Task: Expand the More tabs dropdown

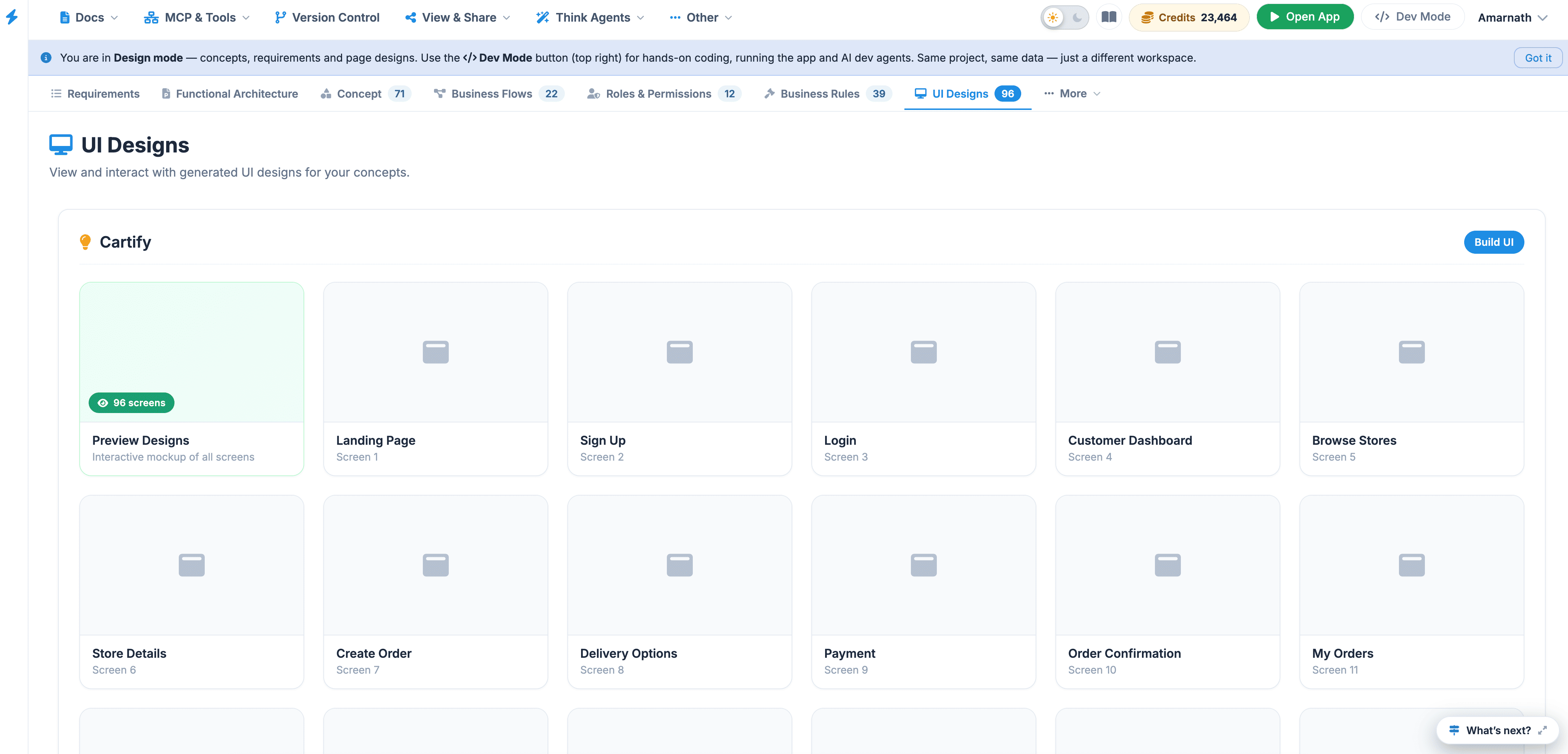Action: coord(1072,94)
